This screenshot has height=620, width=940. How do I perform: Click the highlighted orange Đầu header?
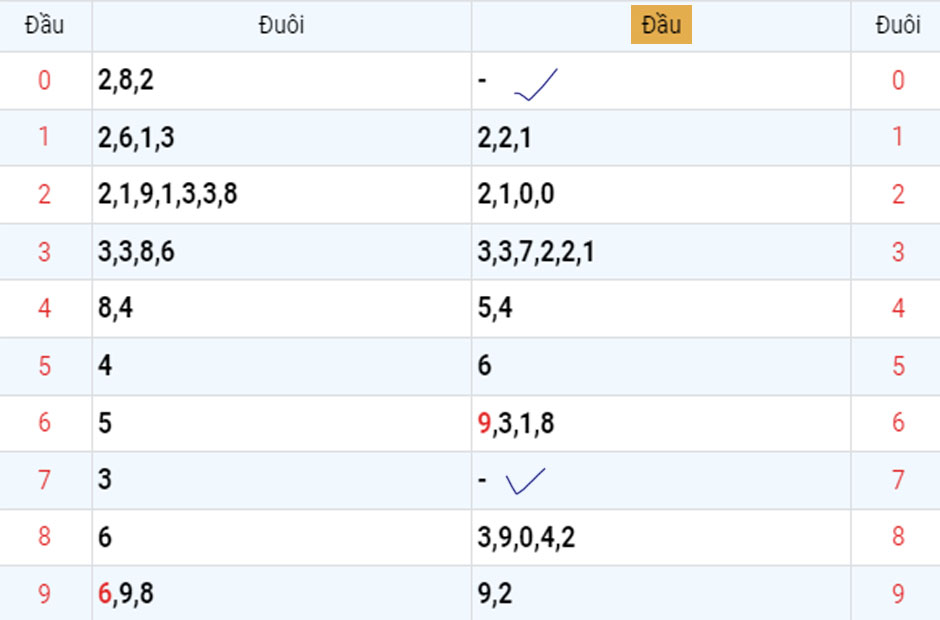(x=661, y=26)
